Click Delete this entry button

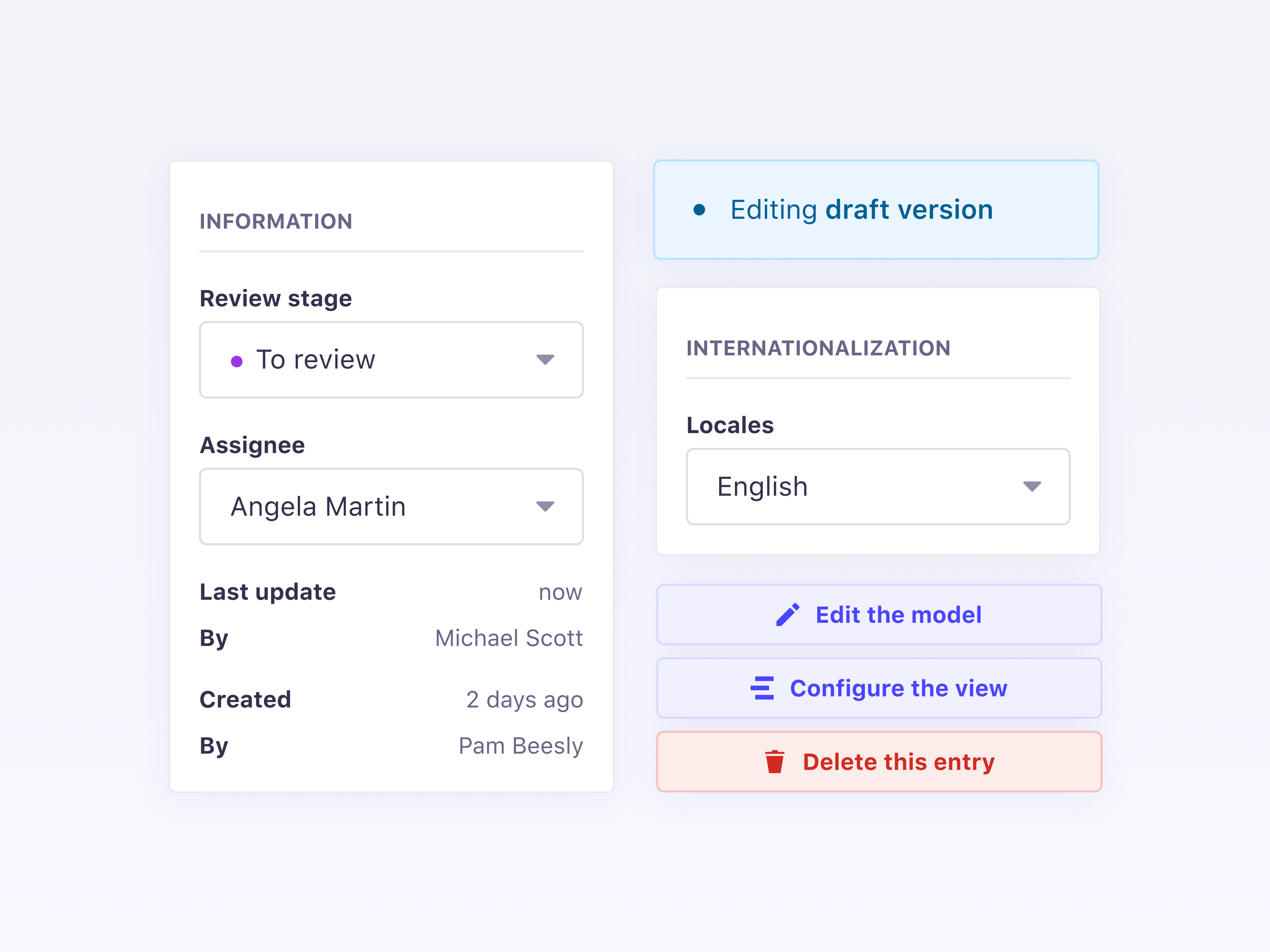[x=878, y=762]
